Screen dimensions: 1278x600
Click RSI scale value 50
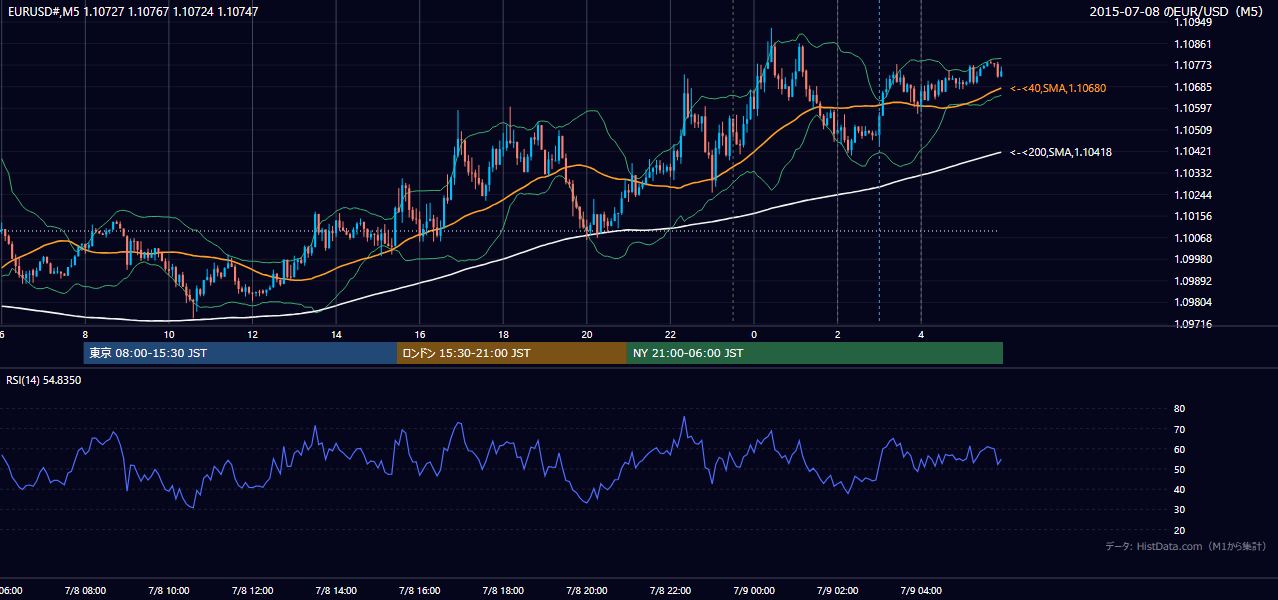[x=1179, y=469]
